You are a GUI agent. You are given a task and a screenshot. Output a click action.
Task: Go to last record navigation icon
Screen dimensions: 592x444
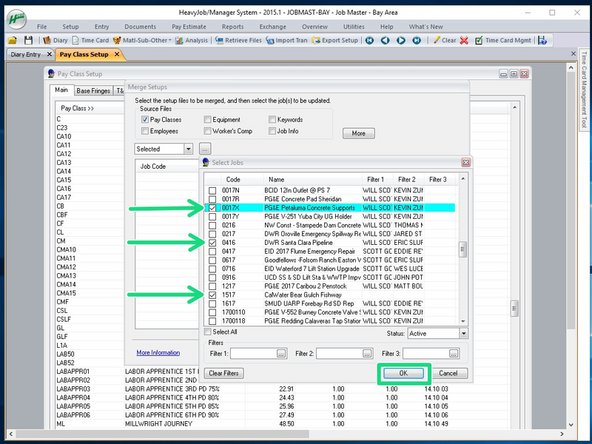tap(416, 40)
